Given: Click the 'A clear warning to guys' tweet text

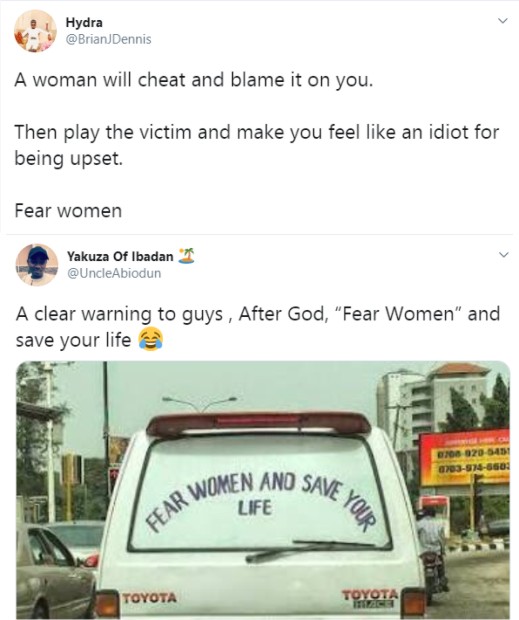Looking at the screenshot, I should click(258, 327).
